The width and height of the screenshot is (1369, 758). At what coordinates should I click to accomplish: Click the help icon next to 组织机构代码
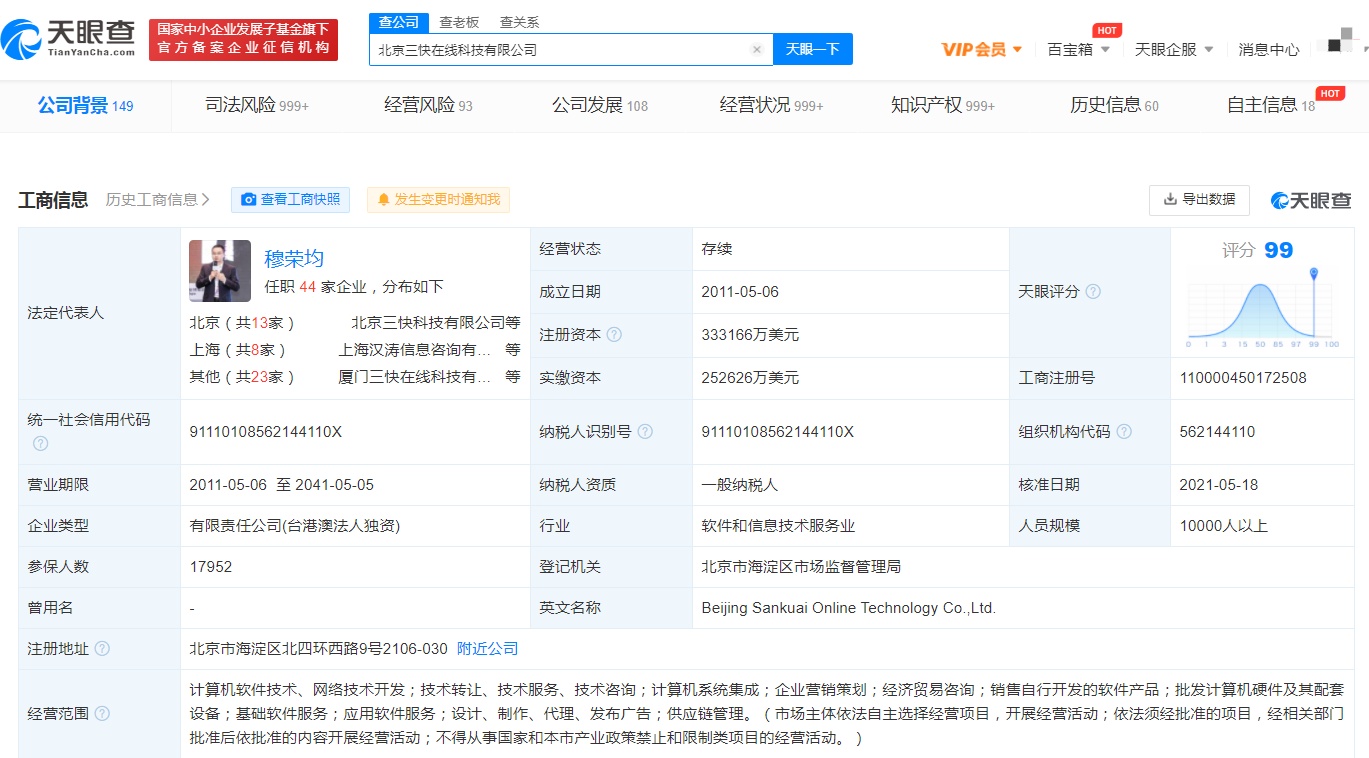point(1124,432)
